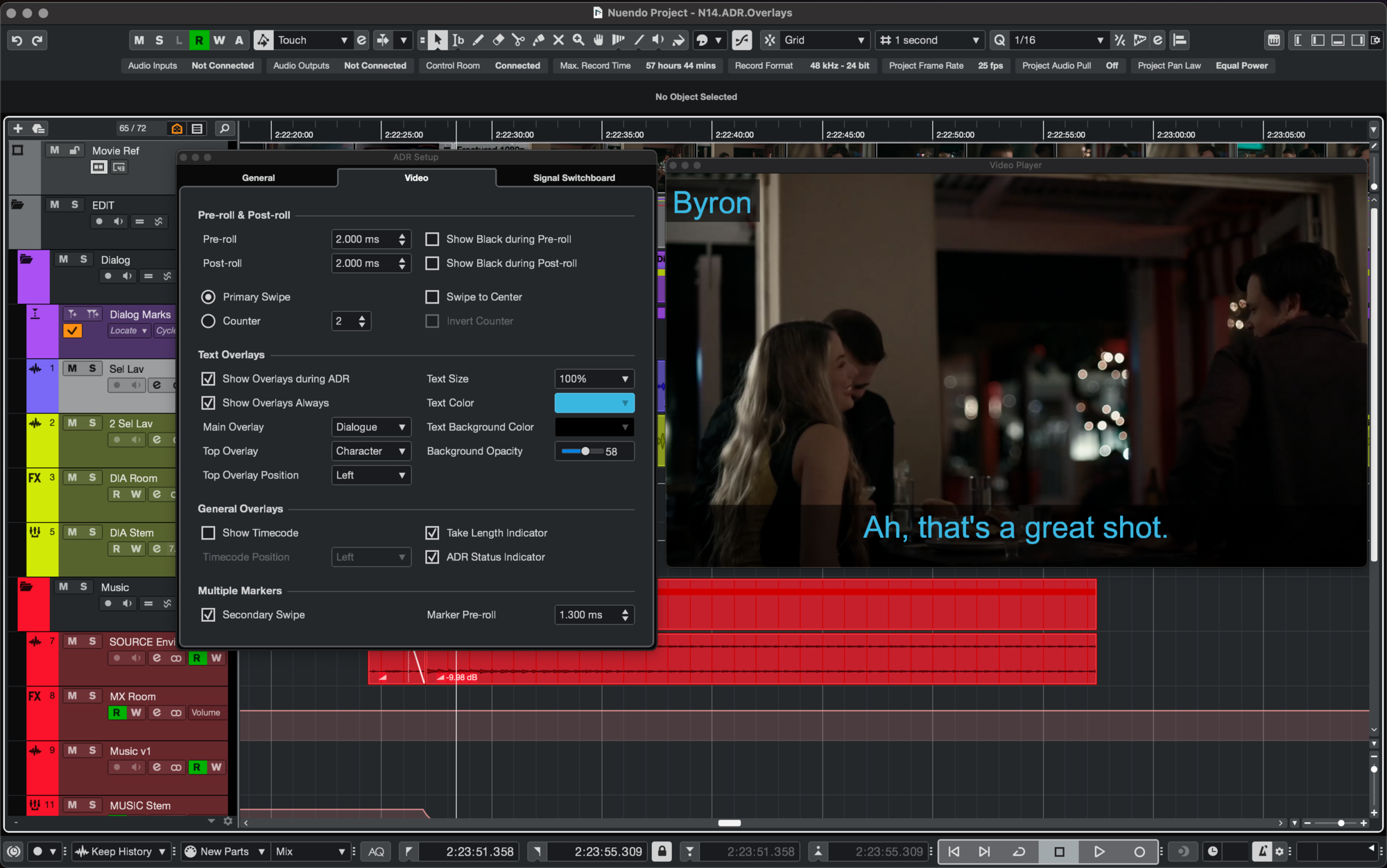Uncheck Show Overlays Always
The image size is (1387, 868).
pos(208,403)
